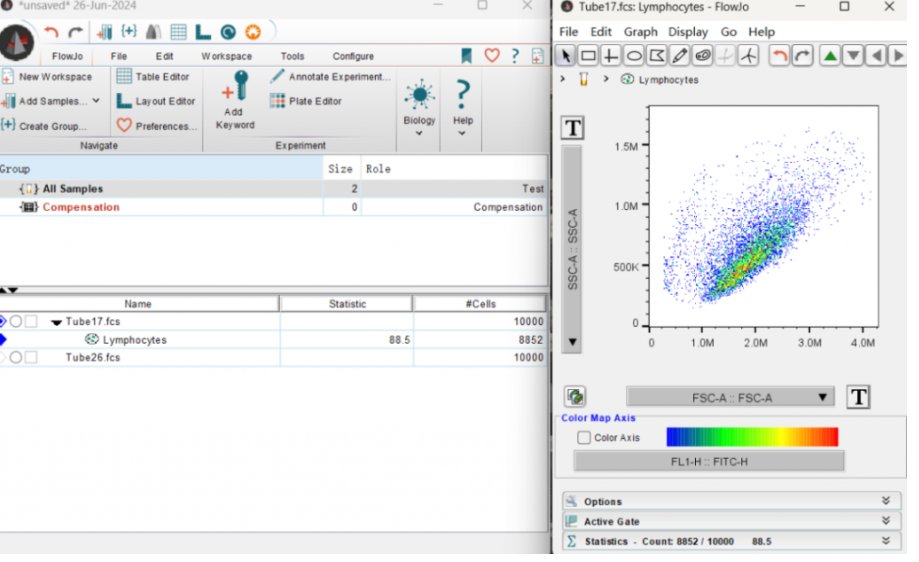The image size is (919, 562).
Task: Click the undo arrow in workspace quick toolbar
Action: click(52, 32)
